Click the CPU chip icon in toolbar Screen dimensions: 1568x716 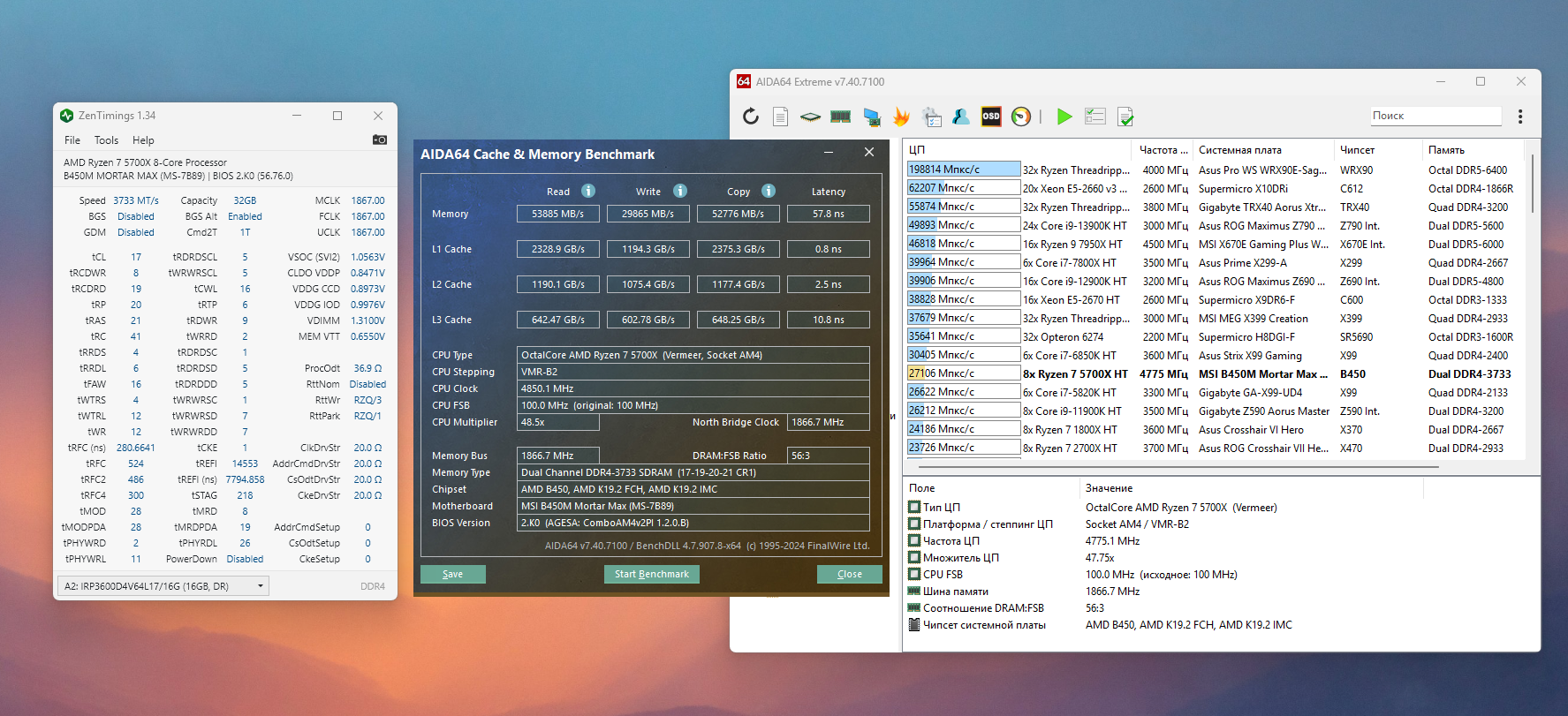[x=810, y=117]
